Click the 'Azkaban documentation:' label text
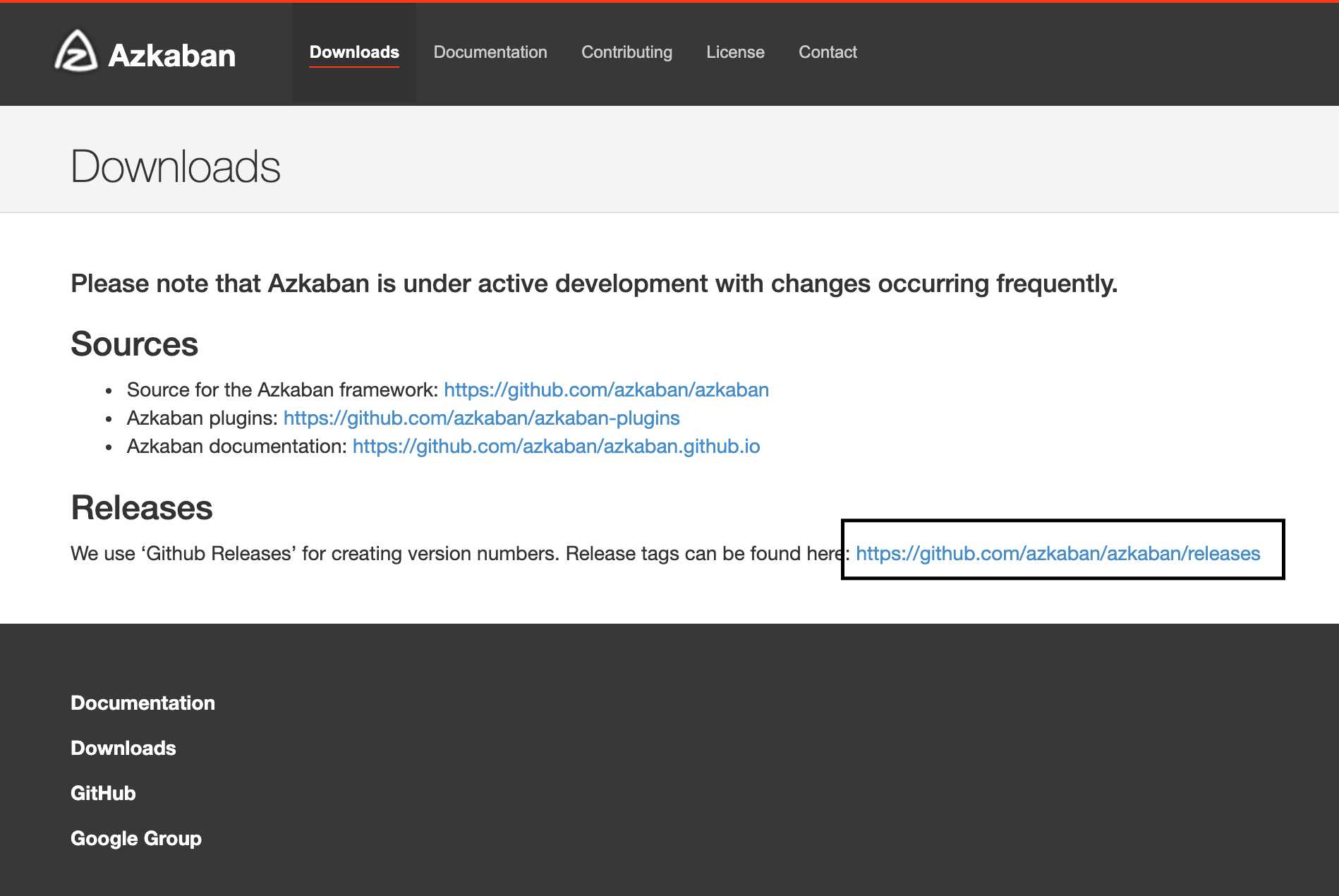Image resolution: width=1339 pixels, height=896 pixels. click(x=237, y=446)
